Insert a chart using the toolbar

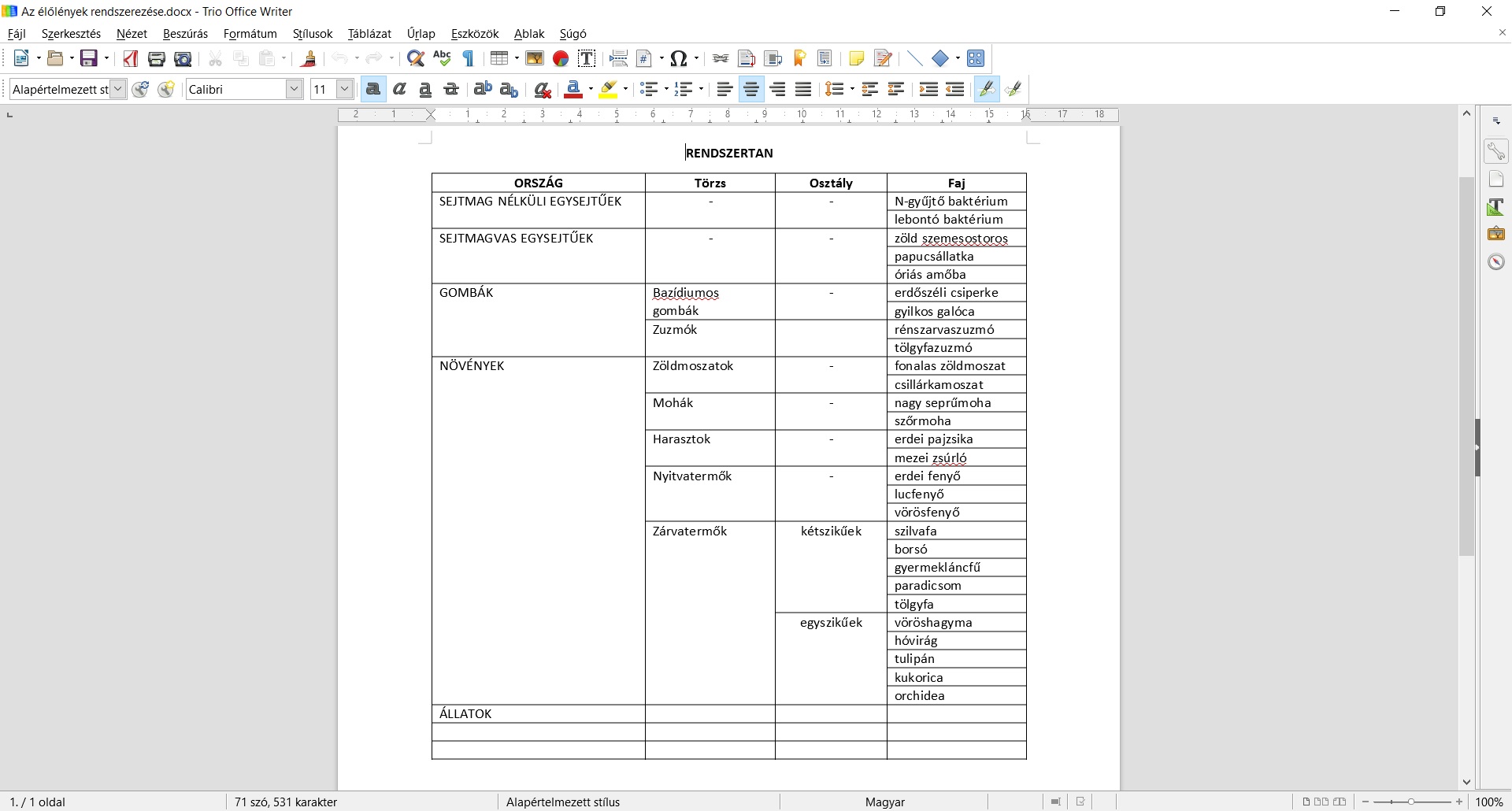(561, 59)
